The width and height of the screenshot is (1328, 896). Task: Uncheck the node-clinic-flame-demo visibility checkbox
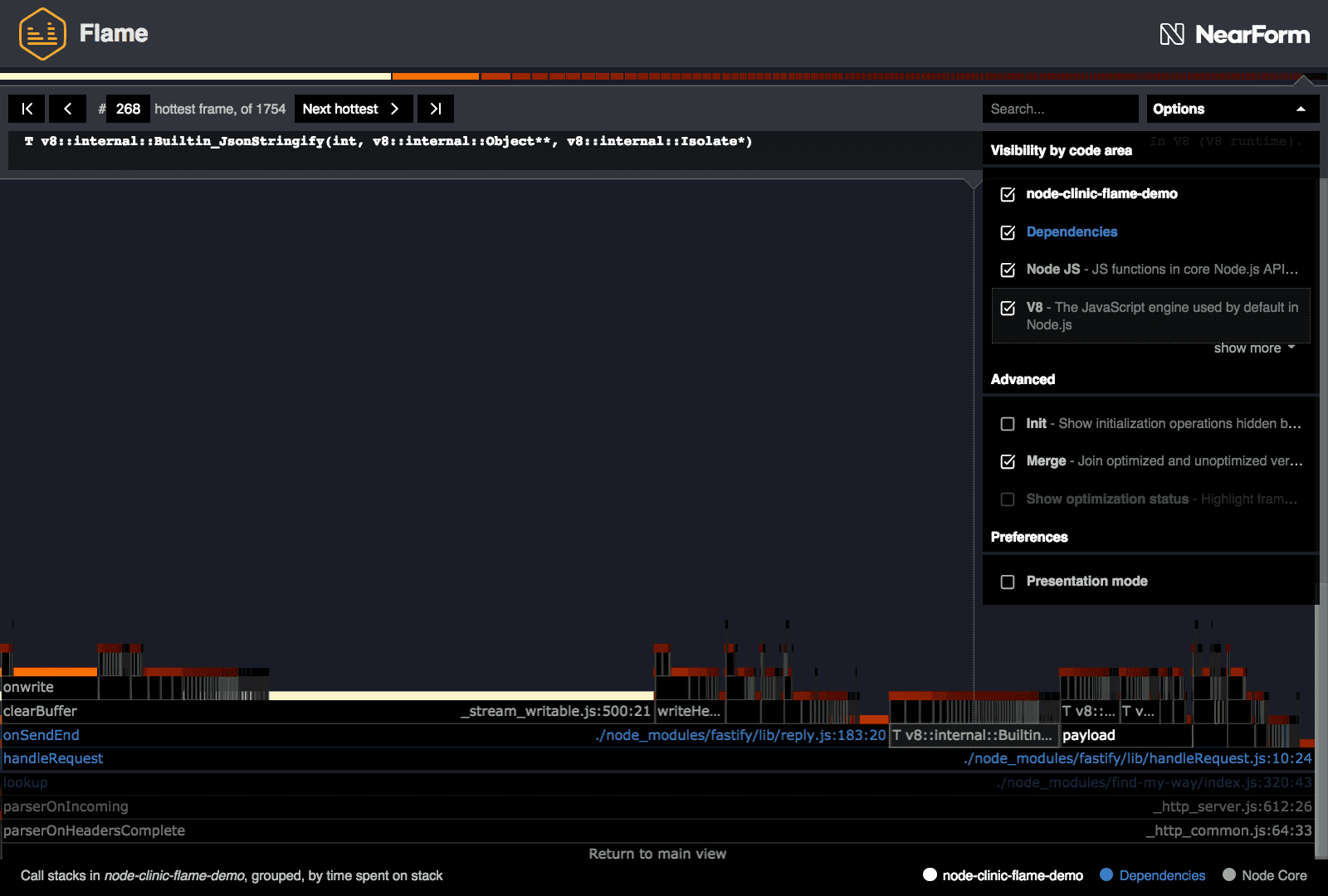coord(1008,194)
